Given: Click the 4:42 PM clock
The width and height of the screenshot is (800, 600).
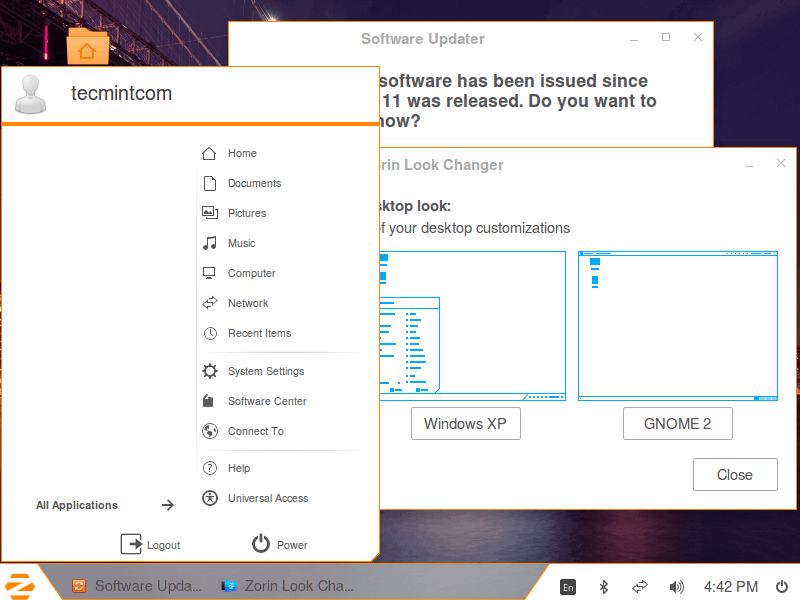Looking at the screenshot, I should tap(731, 587).
